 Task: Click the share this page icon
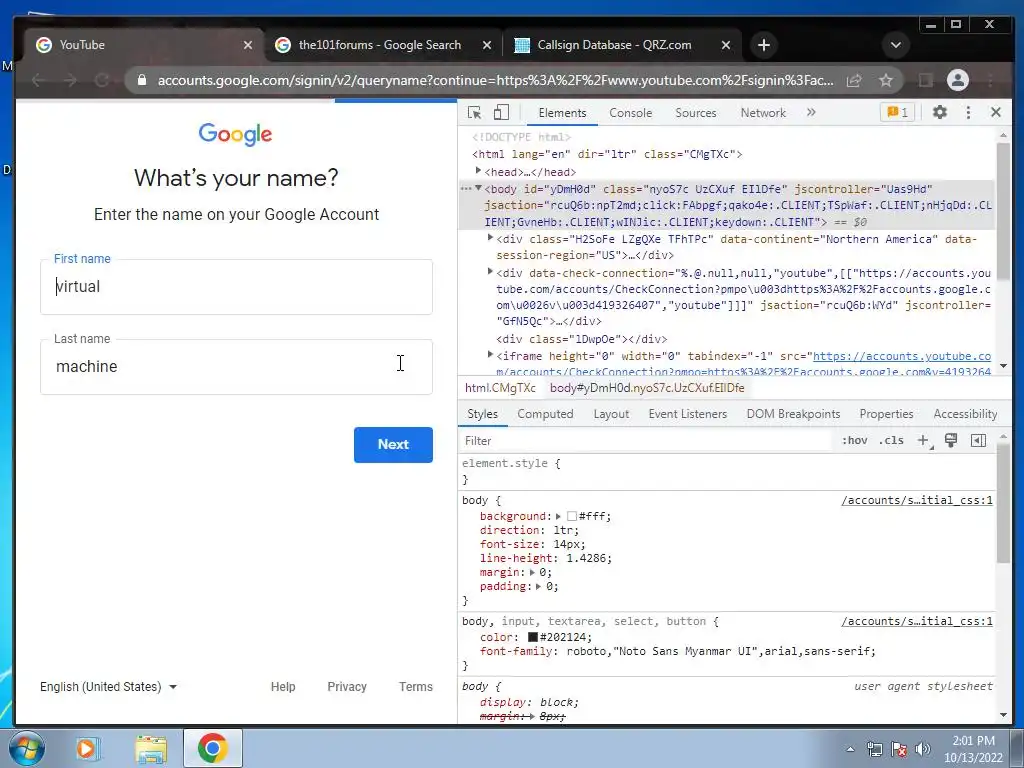click(x=854, y=80)
